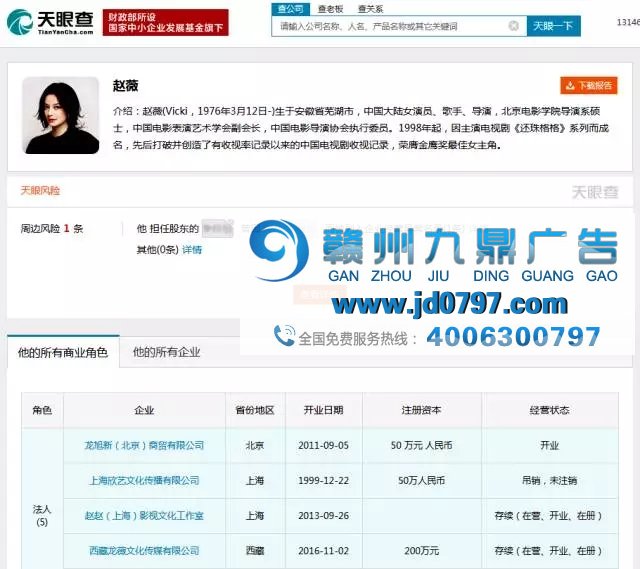Click the 上海 cell in the 上海欣艺文化传播有限公司 row
Screen dimensions: 640x569
coord(255,480)
